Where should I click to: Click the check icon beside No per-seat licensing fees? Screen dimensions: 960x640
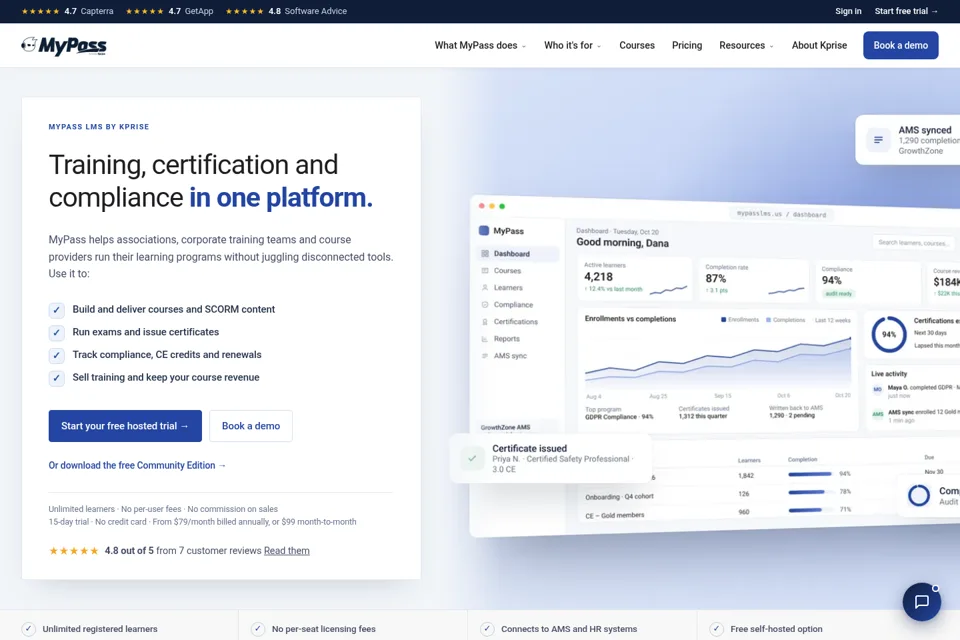click(258, 629)
